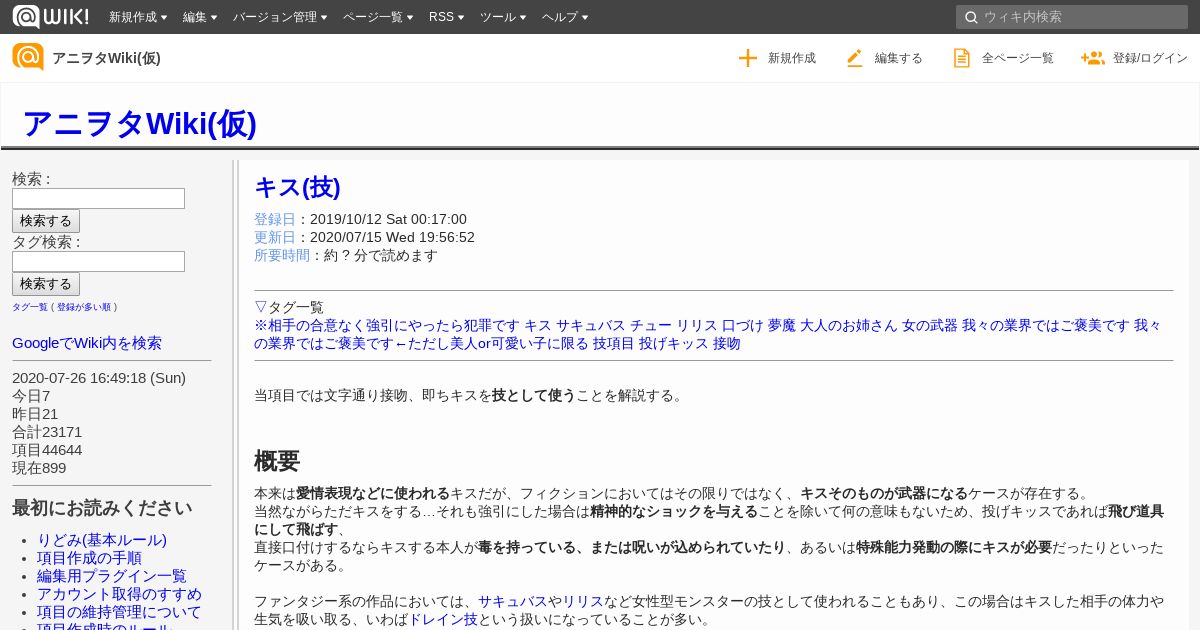Expand the ページ一覧 menu
Image resolution: width=1200 pixels, height=630 pixels.
point(378,17)
